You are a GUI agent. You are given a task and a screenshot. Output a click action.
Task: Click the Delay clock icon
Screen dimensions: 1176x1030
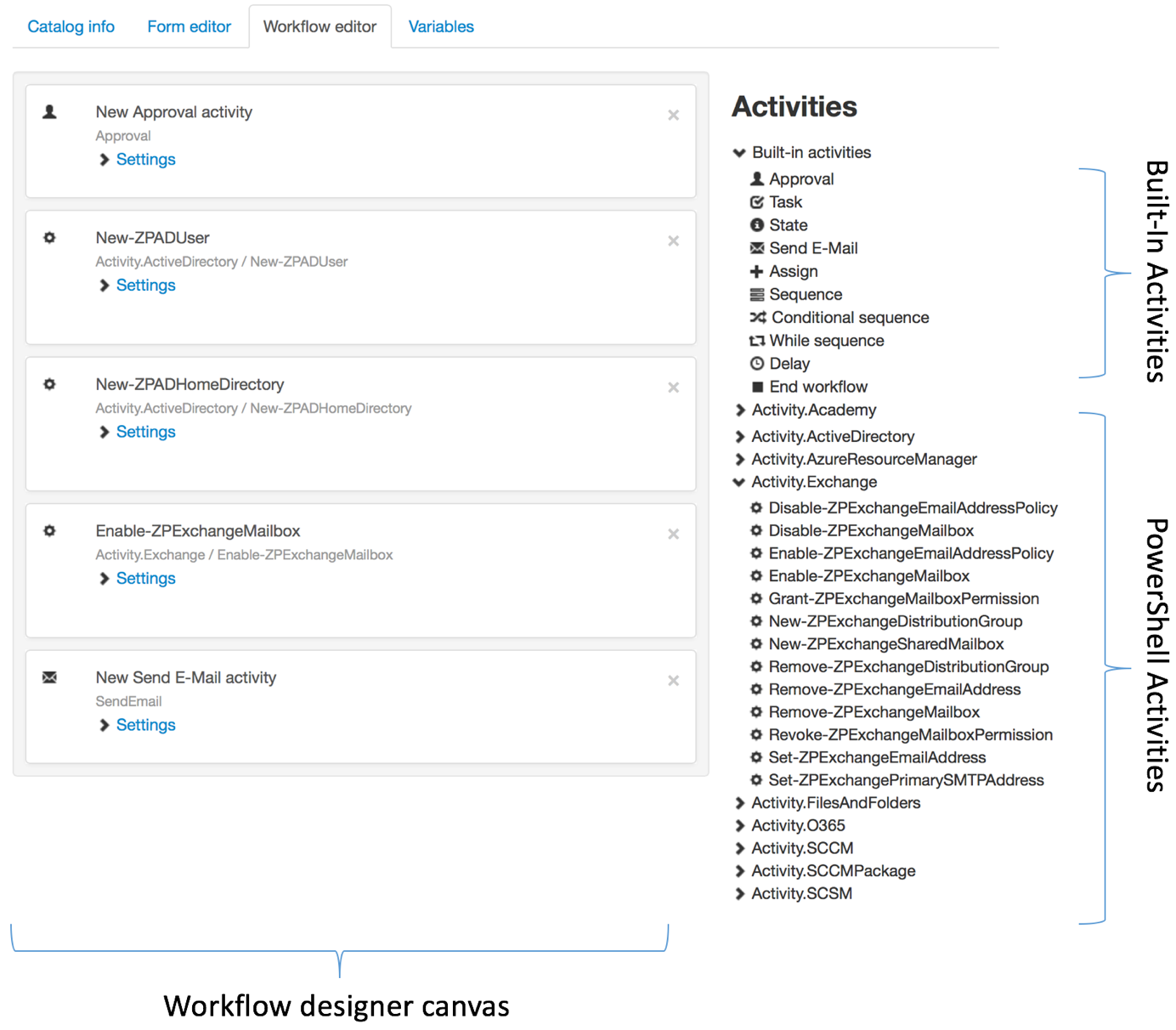756,364
